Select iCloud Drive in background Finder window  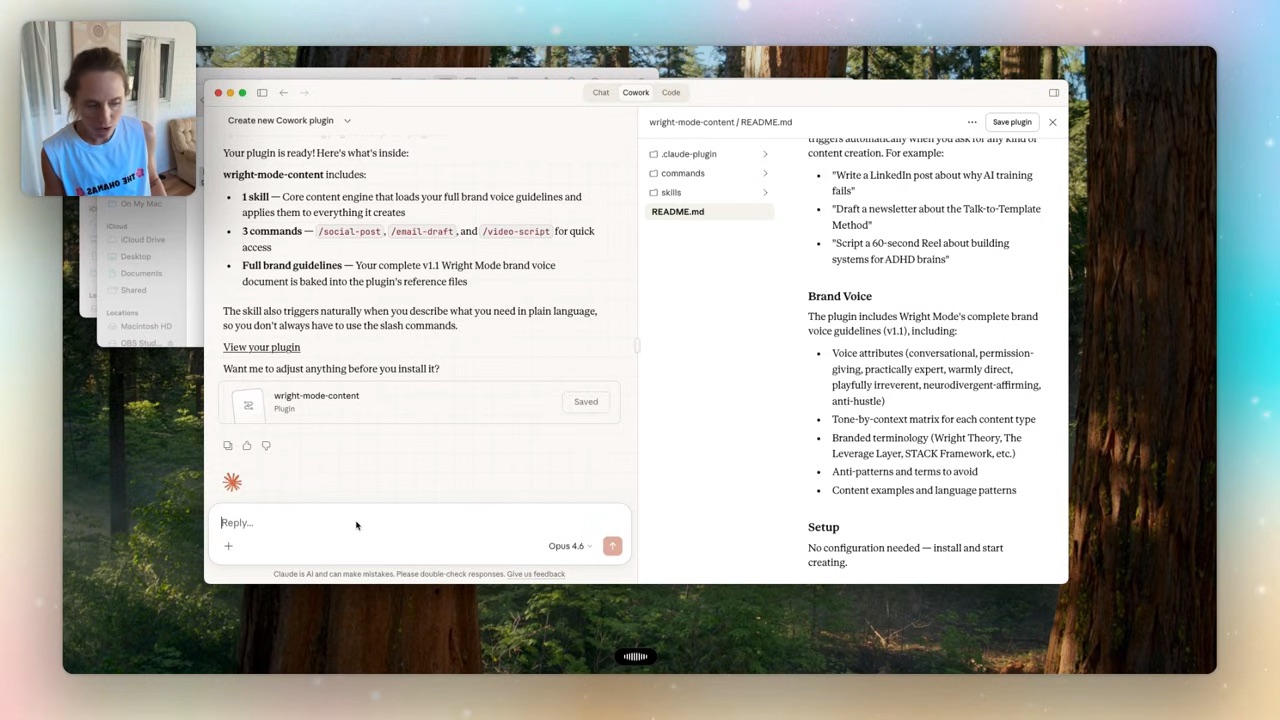click(143, 240)
